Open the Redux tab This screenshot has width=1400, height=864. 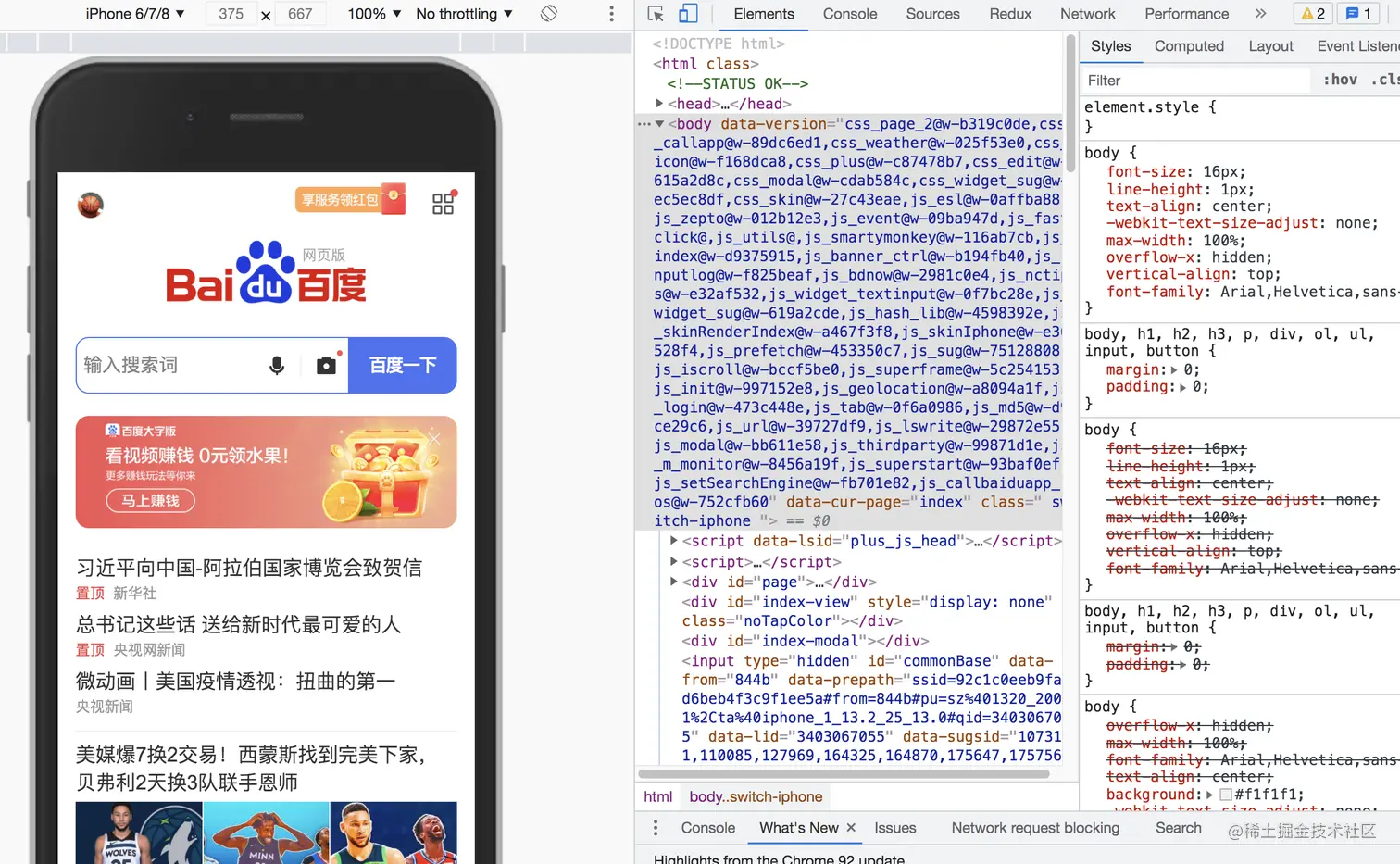coord(1010,14)
